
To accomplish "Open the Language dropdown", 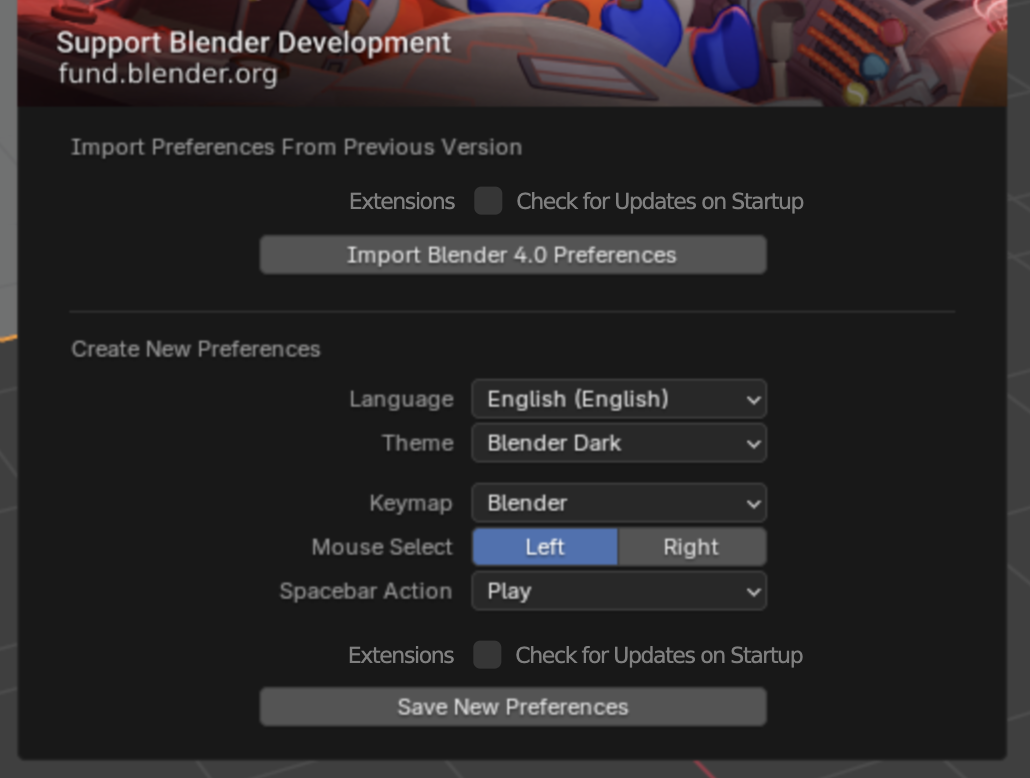I will [x=619, y=399].
